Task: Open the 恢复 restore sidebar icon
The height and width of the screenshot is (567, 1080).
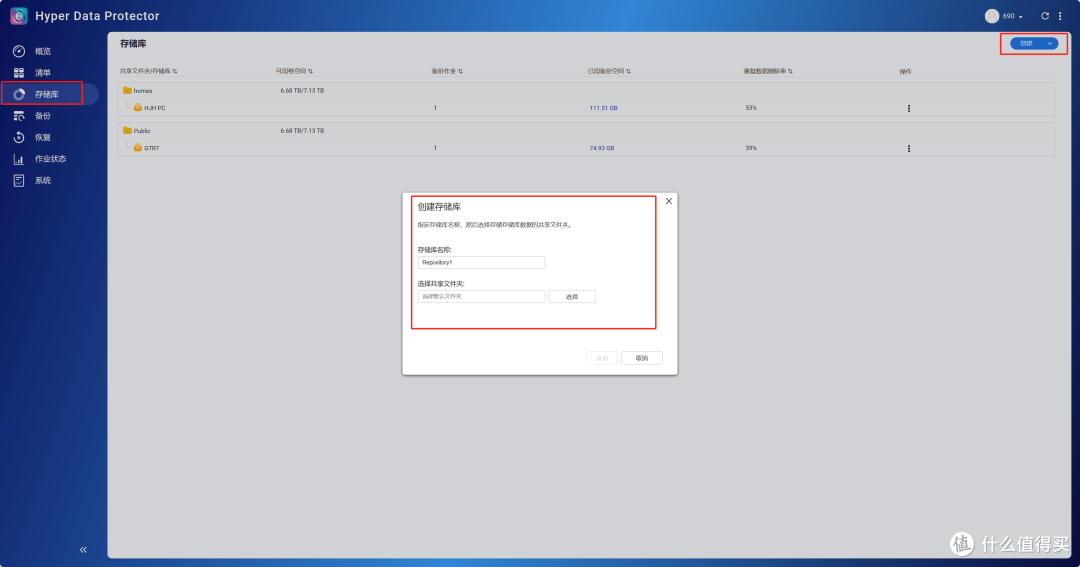Action: pos(19,137)
